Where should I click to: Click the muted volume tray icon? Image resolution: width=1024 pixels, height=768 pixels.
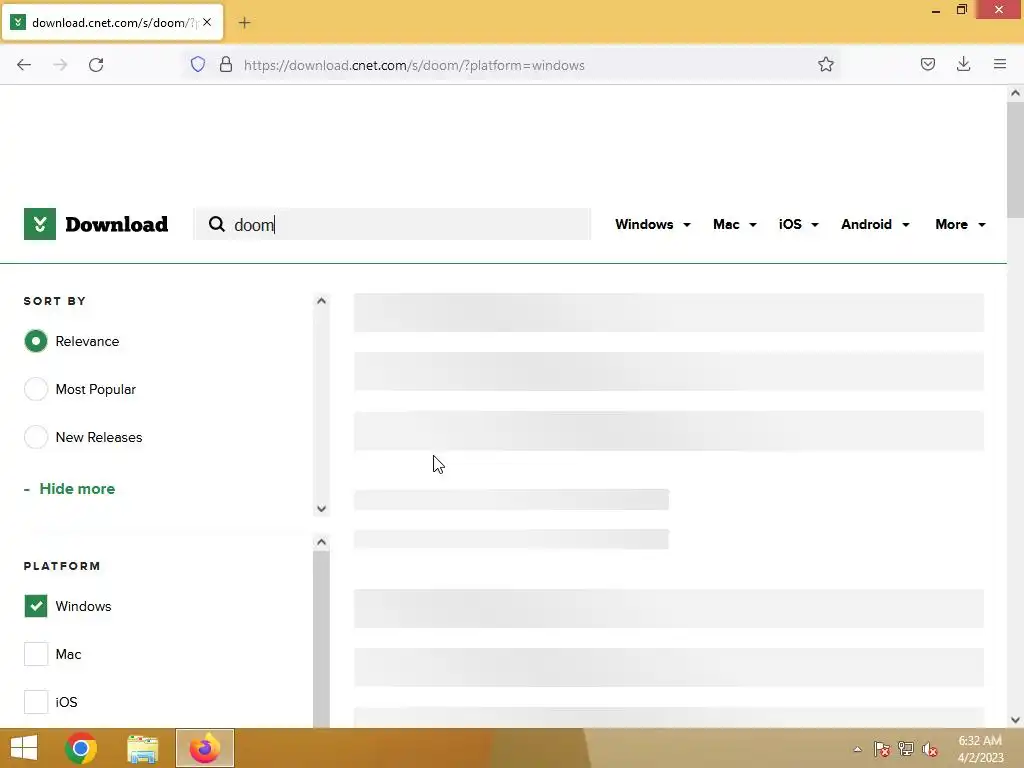pos(930,749)
